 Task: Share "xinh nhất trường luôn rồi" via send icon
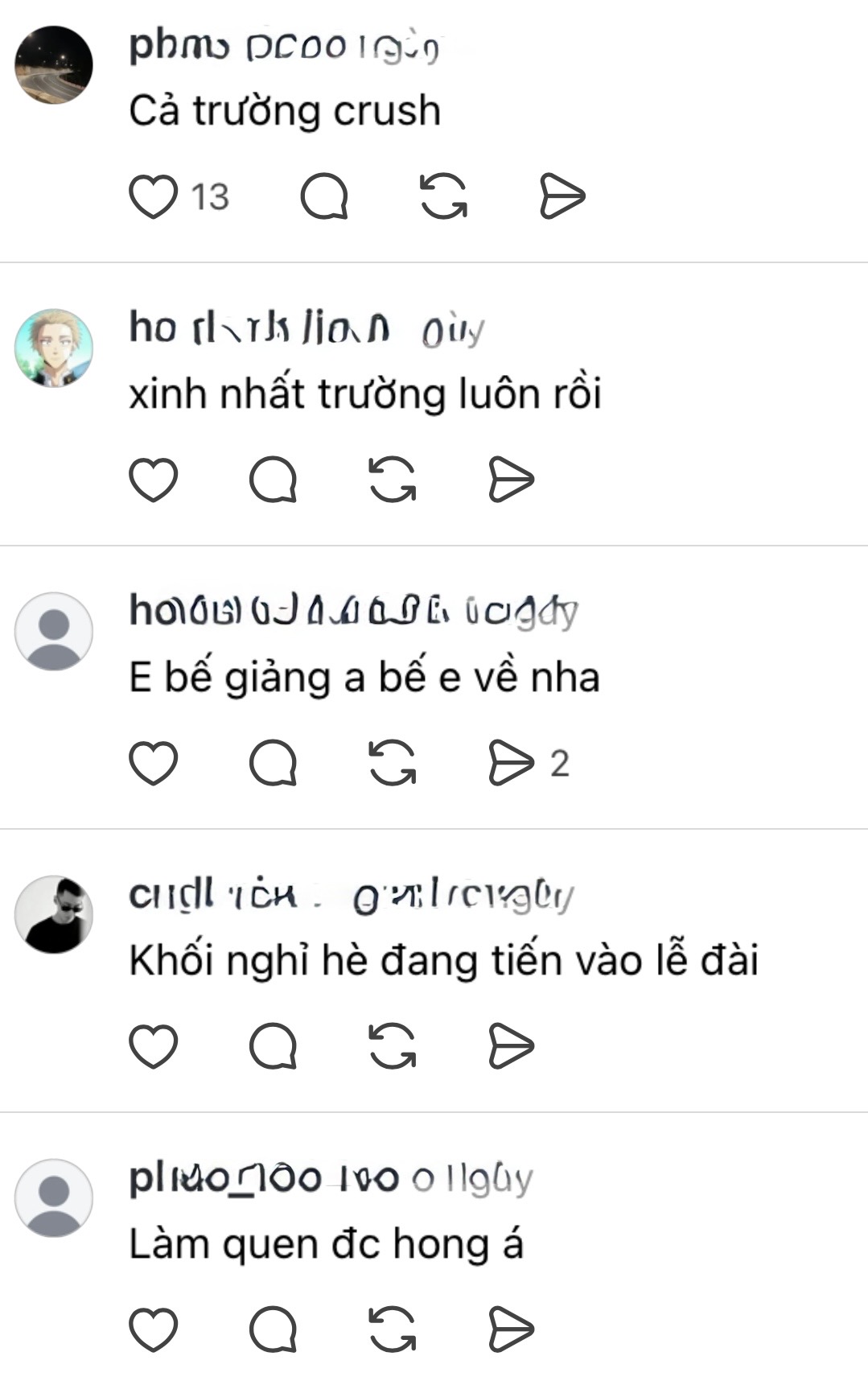tap(511, 480)
